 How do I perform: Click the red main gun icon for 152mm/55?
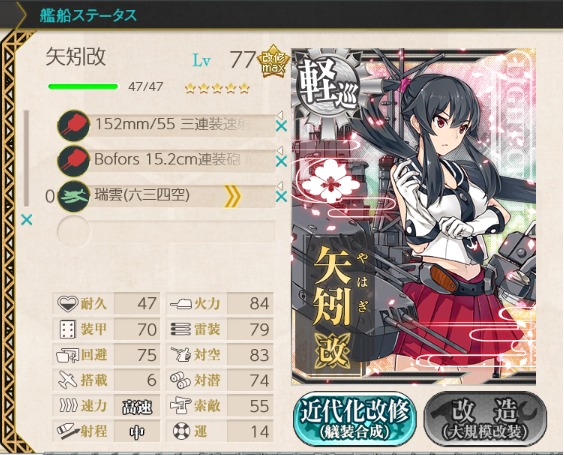(x=73, y=125)
